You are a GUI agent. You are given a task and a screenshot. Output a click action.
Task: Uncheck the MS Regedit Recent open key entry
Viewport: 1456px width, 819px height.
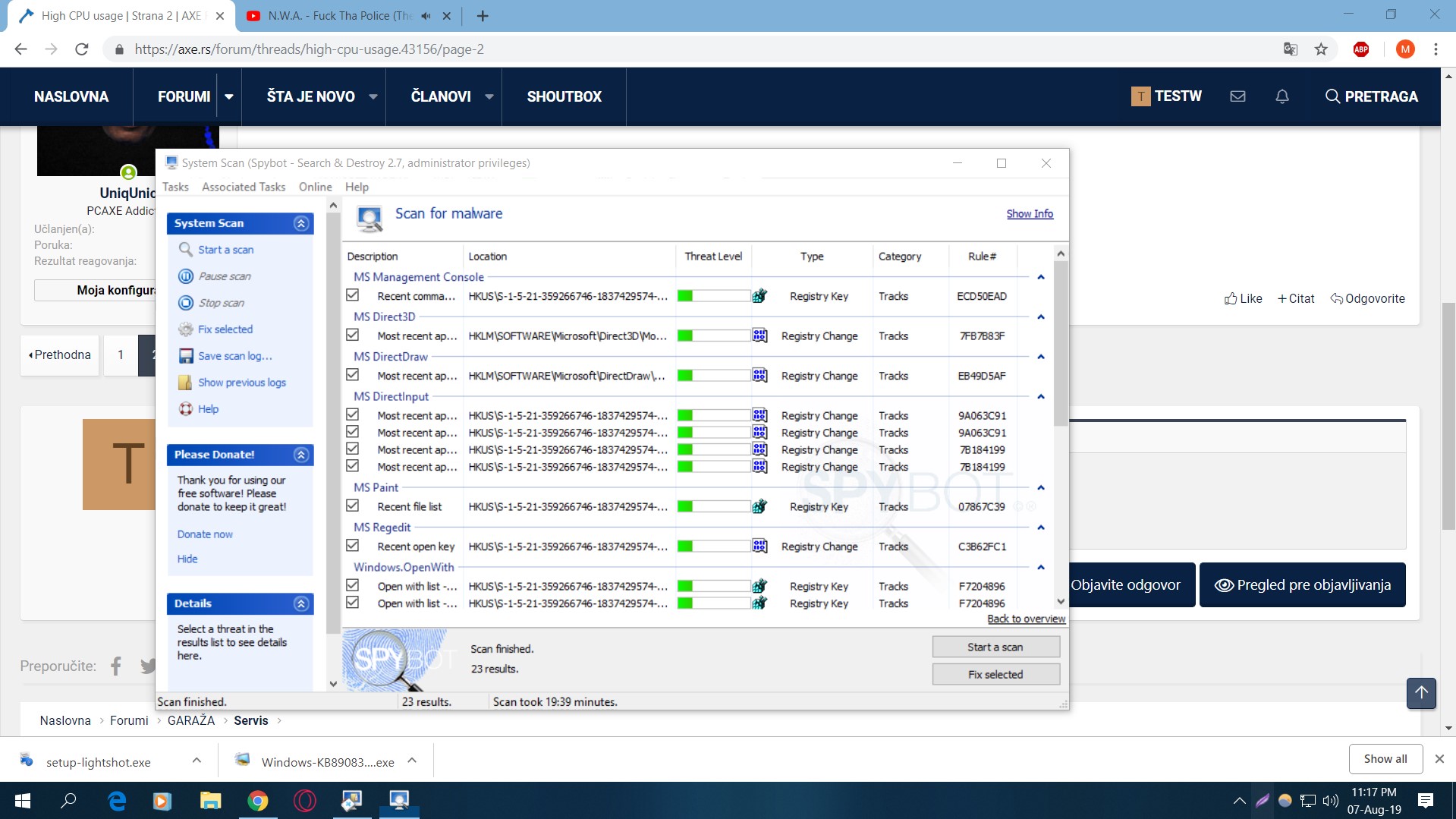tap(353, 546)
